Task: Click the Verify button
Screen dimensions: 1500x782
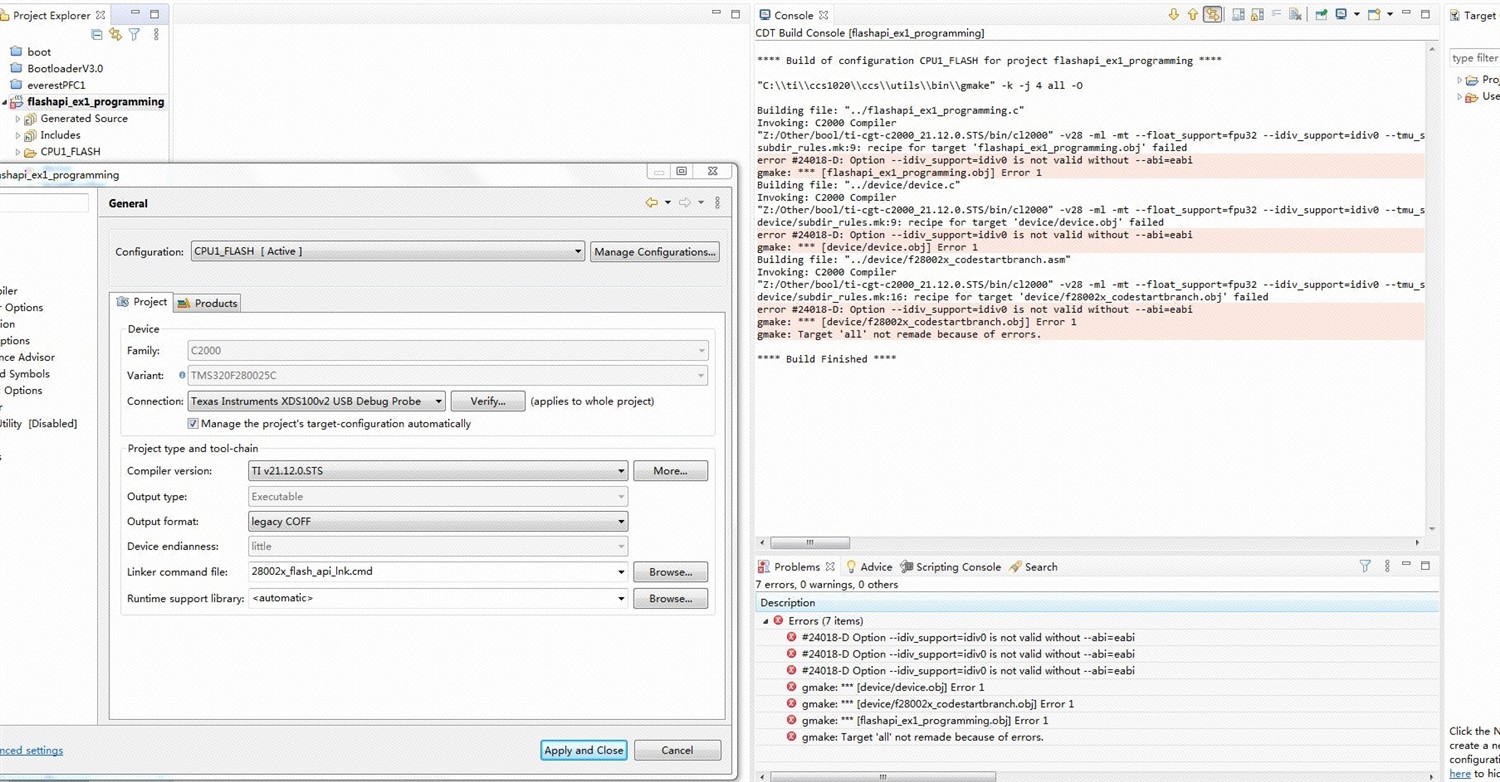Action: click(488, 401)
